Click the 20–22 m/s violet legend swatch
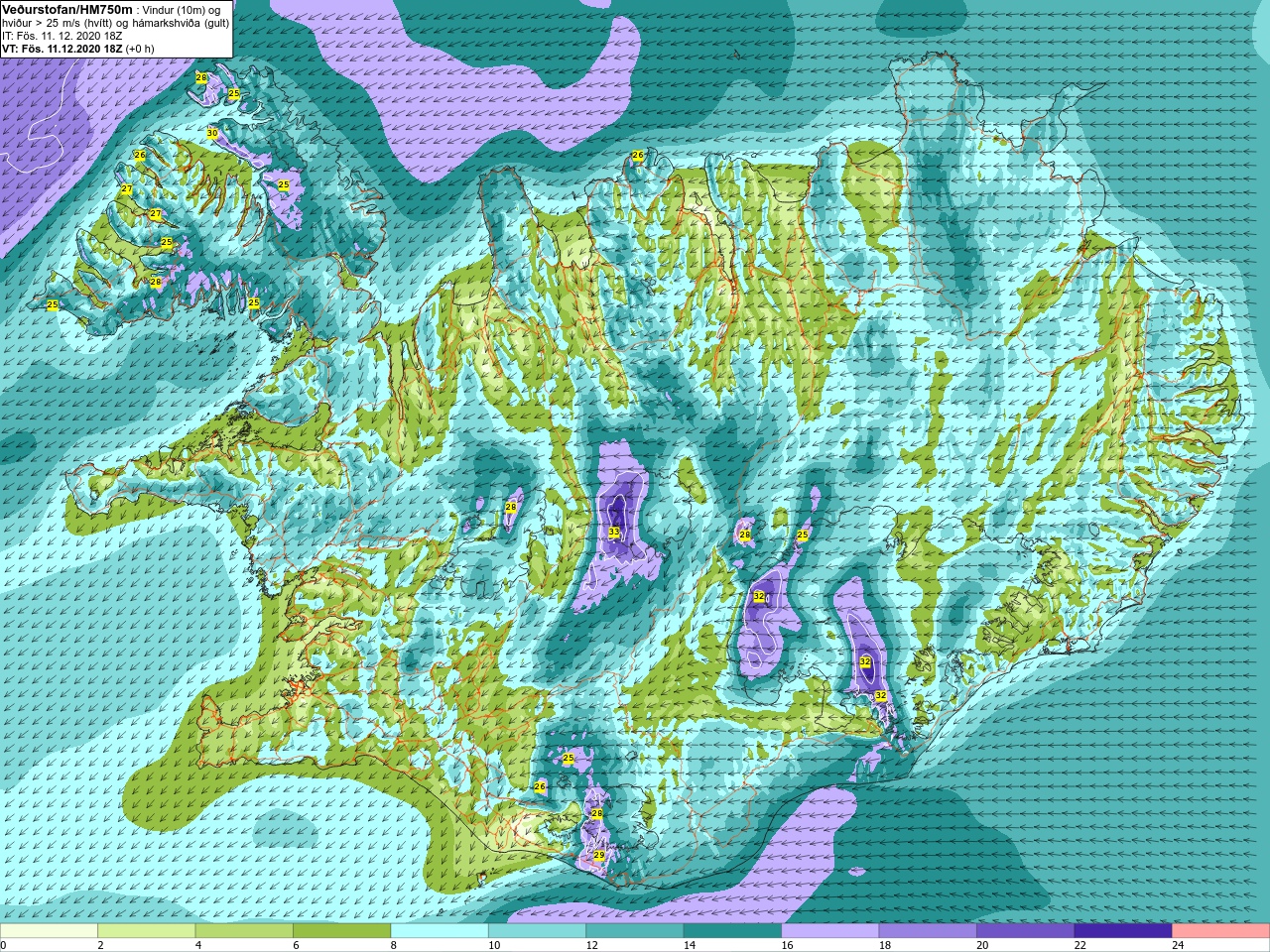Screen dimensions: 1270x952 click(1026, 931)
